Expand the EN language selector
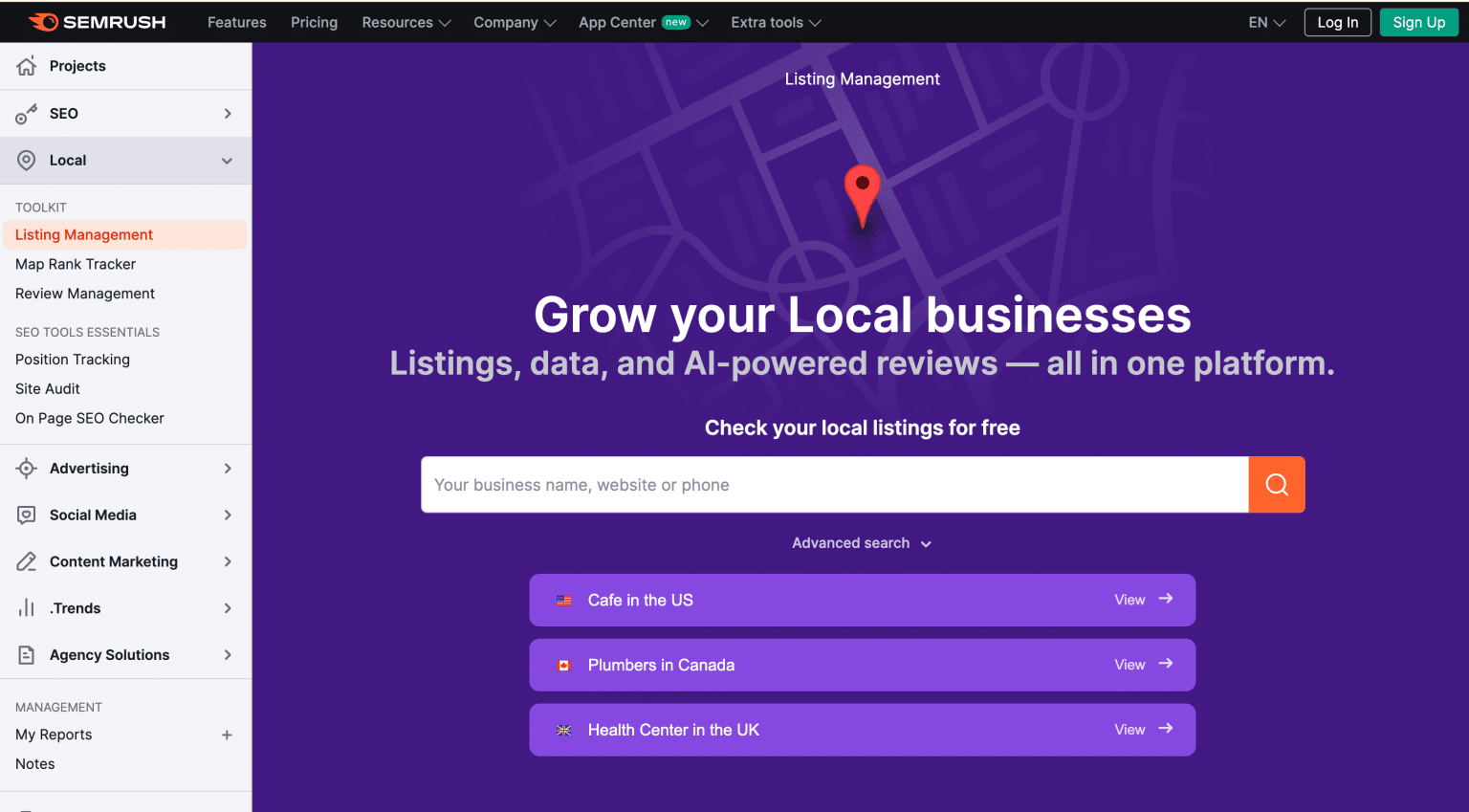This screenshot has width=1469, height=812. (x=1264, y=22)
